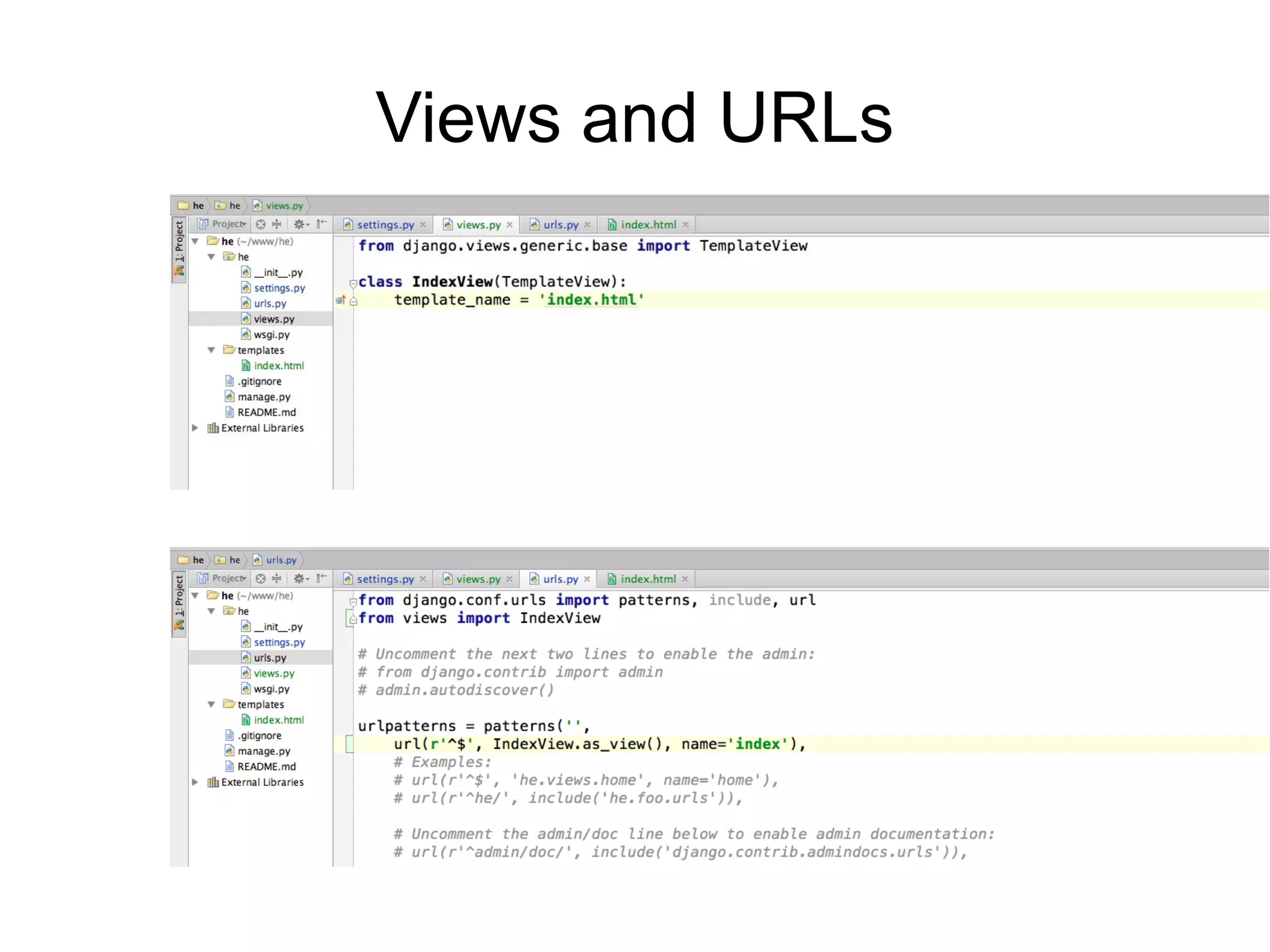Click second he breadcrumb in bottom navigation bar
Image resolution: width=1270 pixels, height=952 pixels.
228,560
